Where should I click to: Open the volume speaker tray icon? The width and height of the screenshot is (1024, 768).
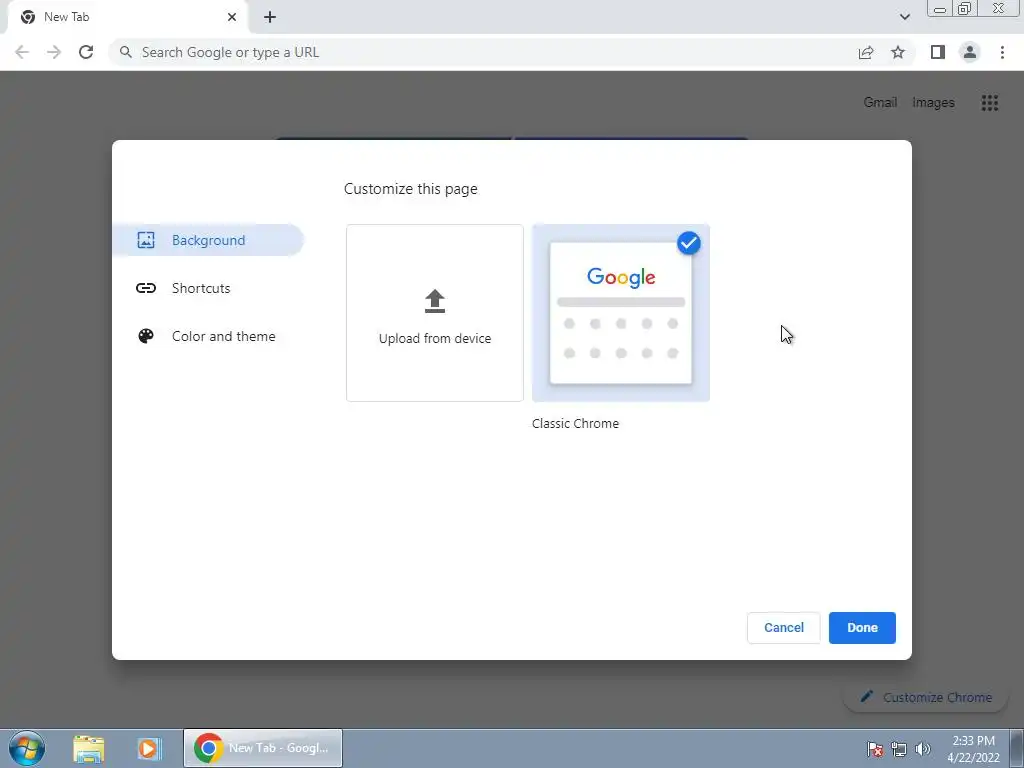pyautogui.click(x=923, y=749)
